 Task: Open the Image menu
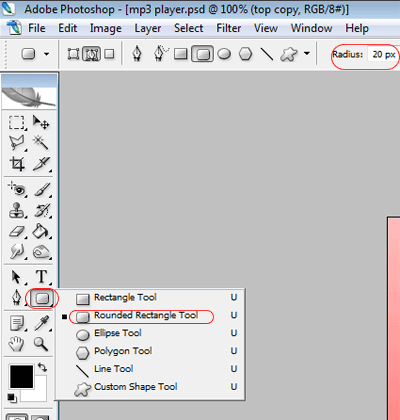click(106, 28)
